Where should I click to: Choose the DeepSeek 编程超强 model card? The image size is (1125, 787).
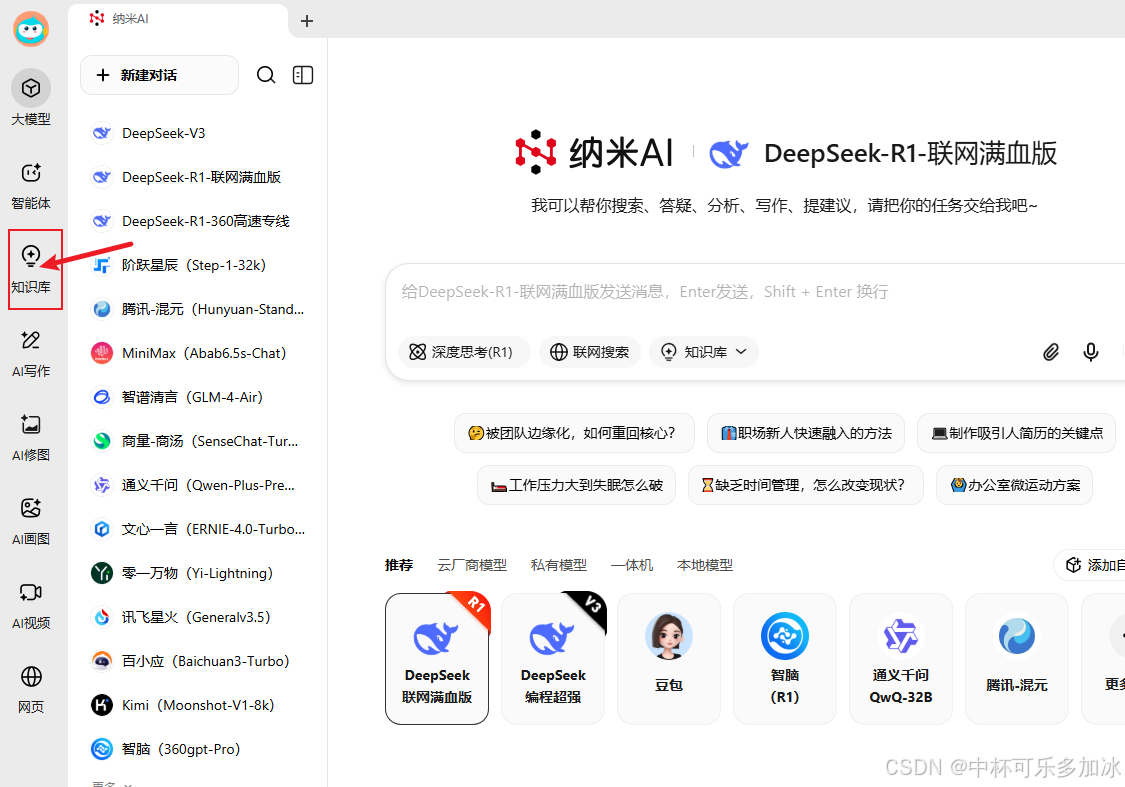(553, 659)
